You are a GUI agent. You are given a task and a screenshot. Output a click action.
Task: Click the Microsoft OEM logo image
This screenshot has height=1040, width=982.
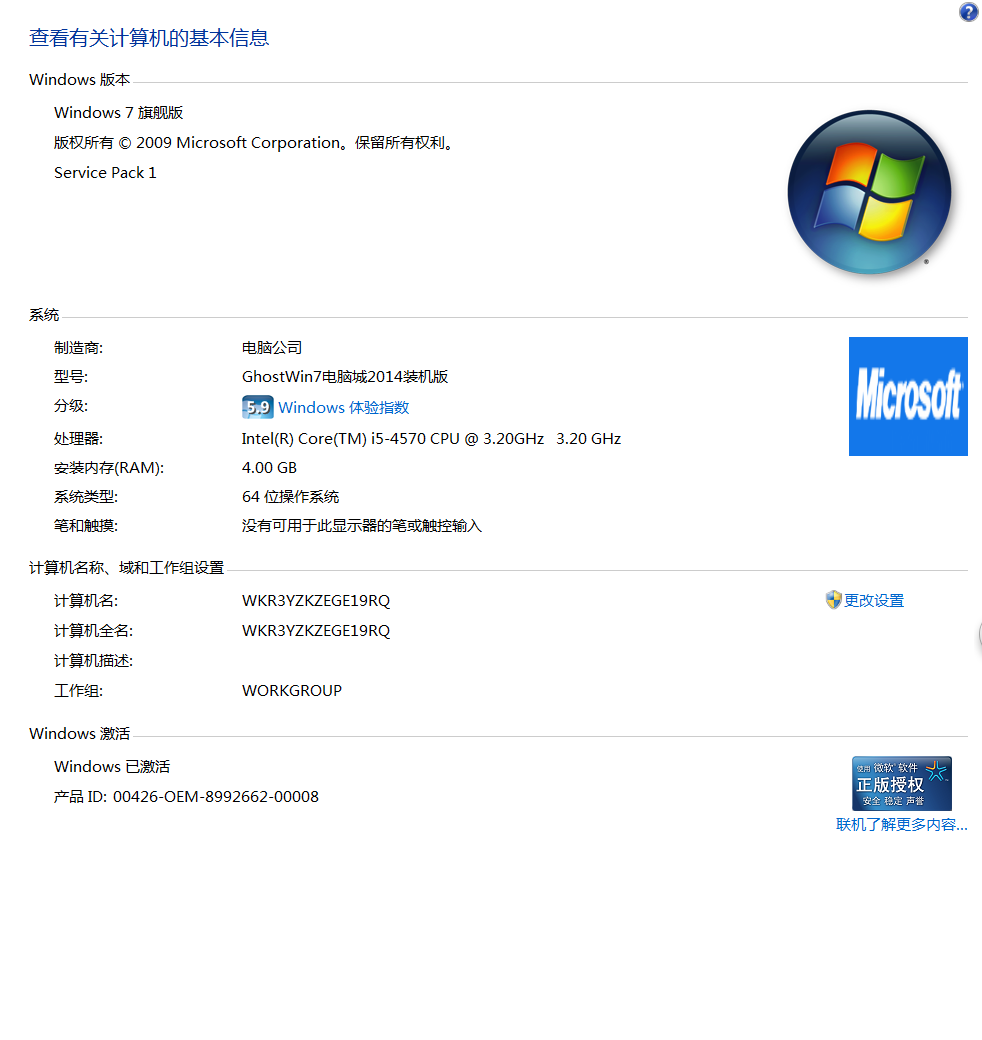(908, 397)
